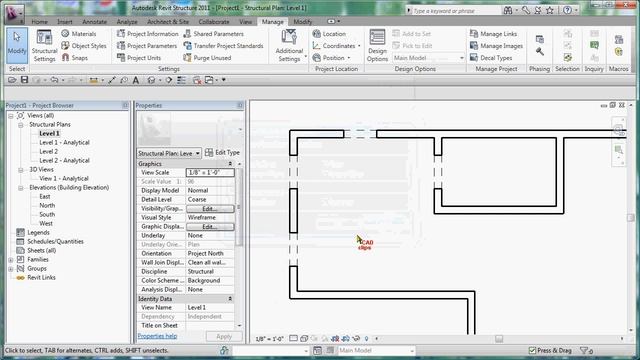
Task: Click Apply button in Properties
Action: 224,337
